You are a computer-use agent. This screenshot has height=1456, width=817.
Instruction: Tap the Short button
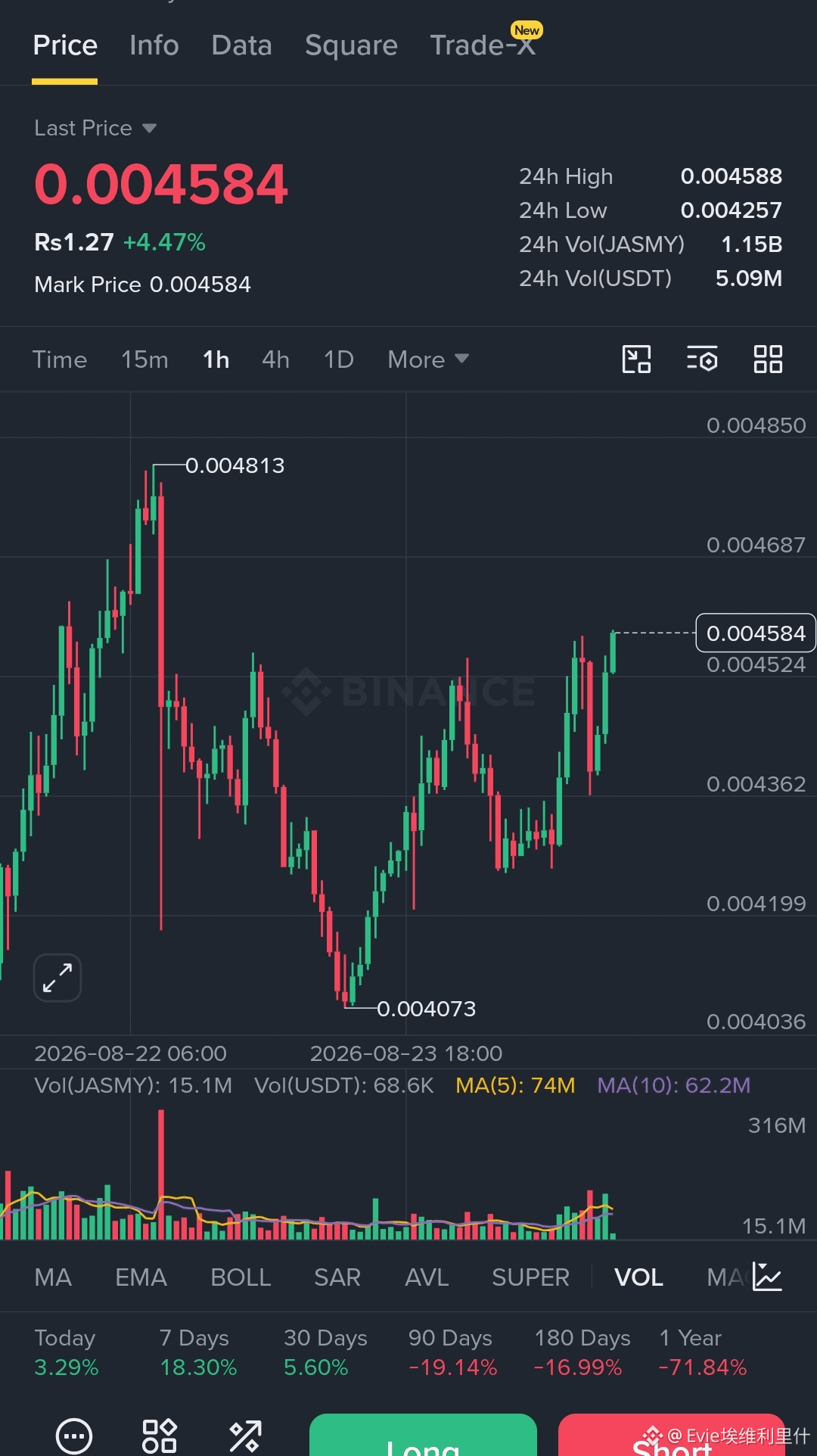pos(672,1435)
